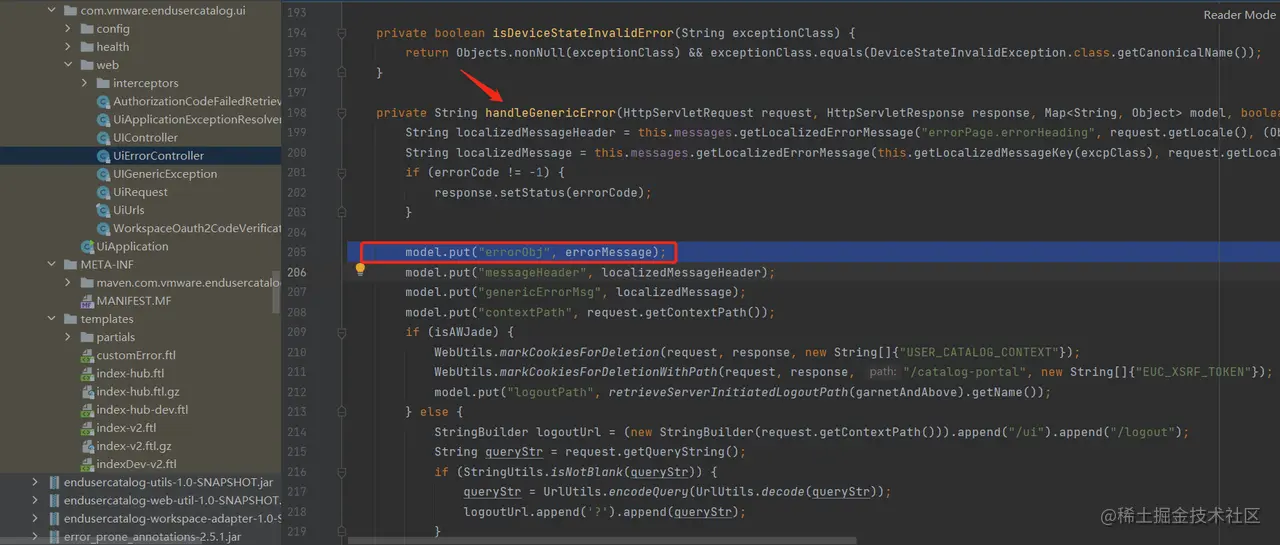Image resolution: width=1280 pixels, height=545 pixels.
Task: Click the handleGenericError method name
Action: pyautogui.click(x=551, y=113)
